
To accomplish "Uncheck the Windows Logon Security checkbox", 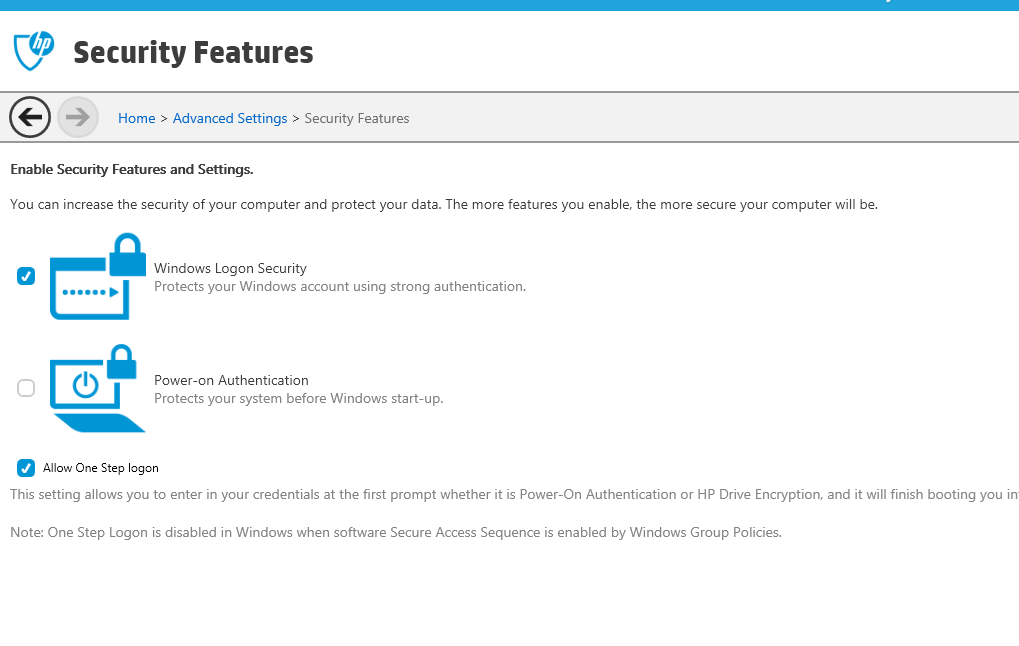I will click(x=26, y=276).
